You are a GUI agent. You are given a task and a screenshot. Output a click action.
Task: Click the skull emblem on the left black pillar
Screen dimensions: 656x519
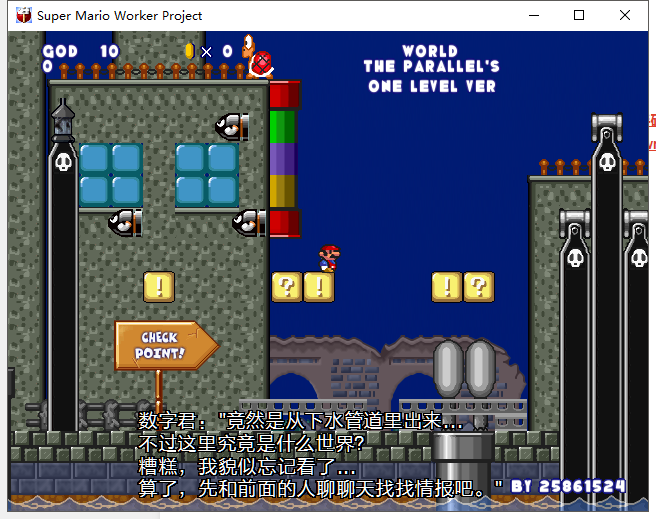click(x=63, y=162)
